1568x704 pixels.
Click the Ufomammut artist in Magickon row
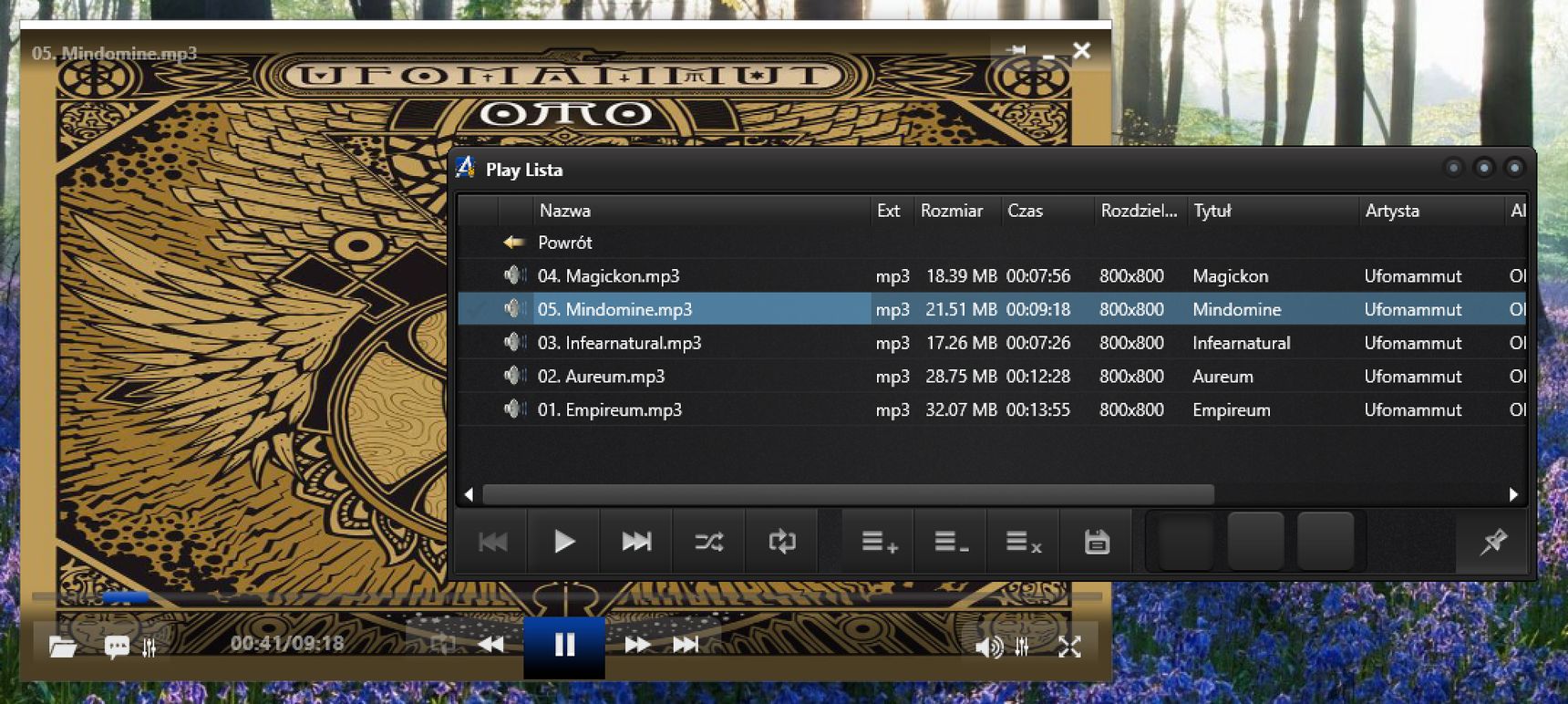[1413, 276]
